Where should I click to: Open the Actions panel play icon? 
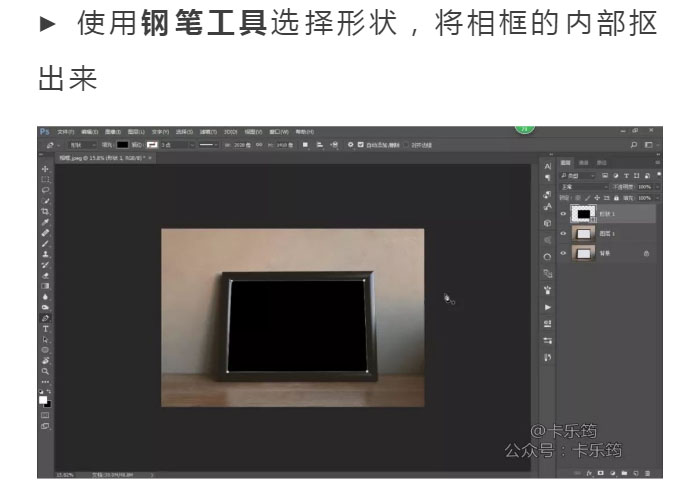coord(548,307)
